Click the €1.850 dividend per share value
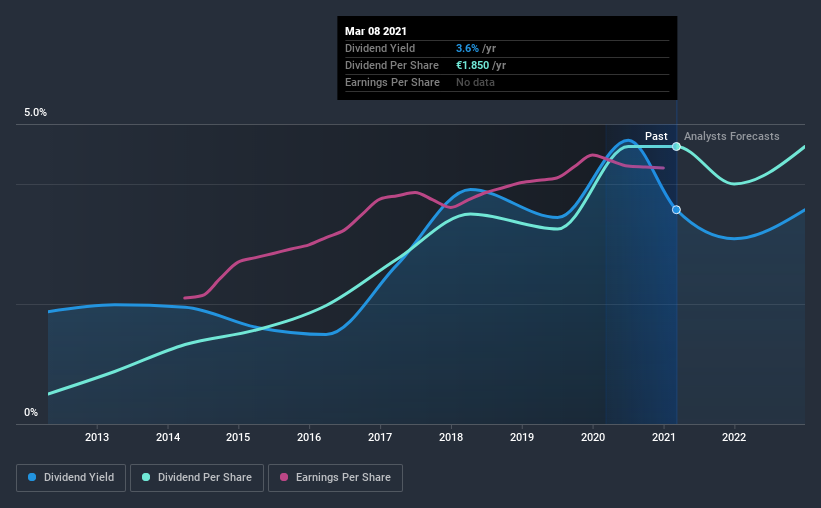The height and width of the screenshot is (508, 821). (472, 65)
